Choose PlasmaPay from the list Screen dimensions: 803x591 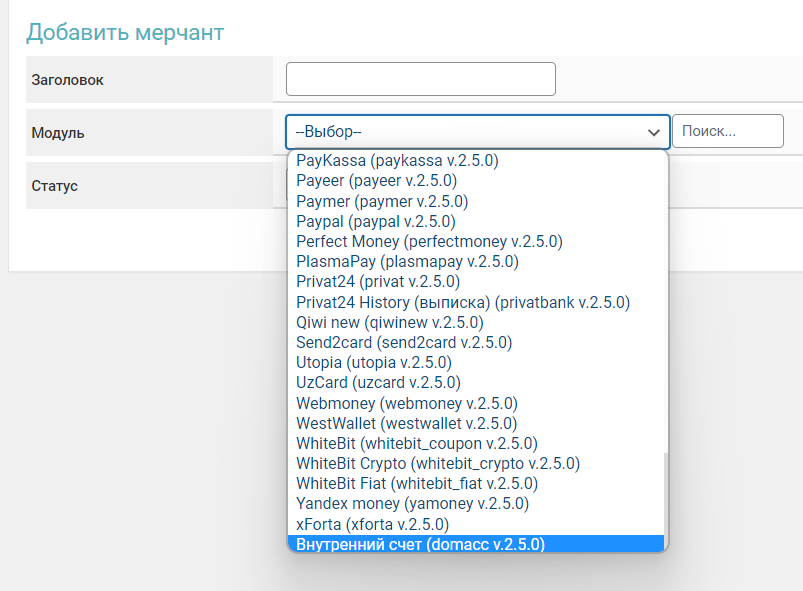point(407,261)
